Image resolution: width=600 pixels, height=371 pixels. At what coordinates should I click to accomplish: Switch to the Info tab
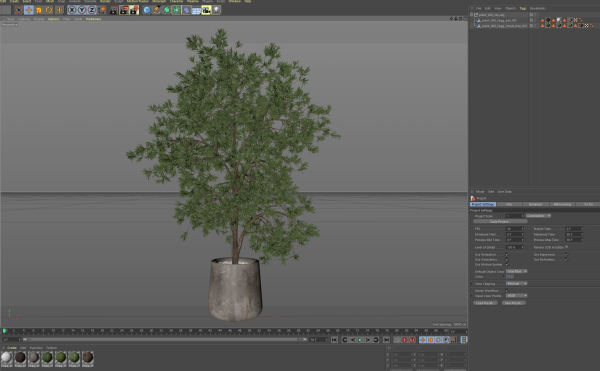[x=509, y=204]
